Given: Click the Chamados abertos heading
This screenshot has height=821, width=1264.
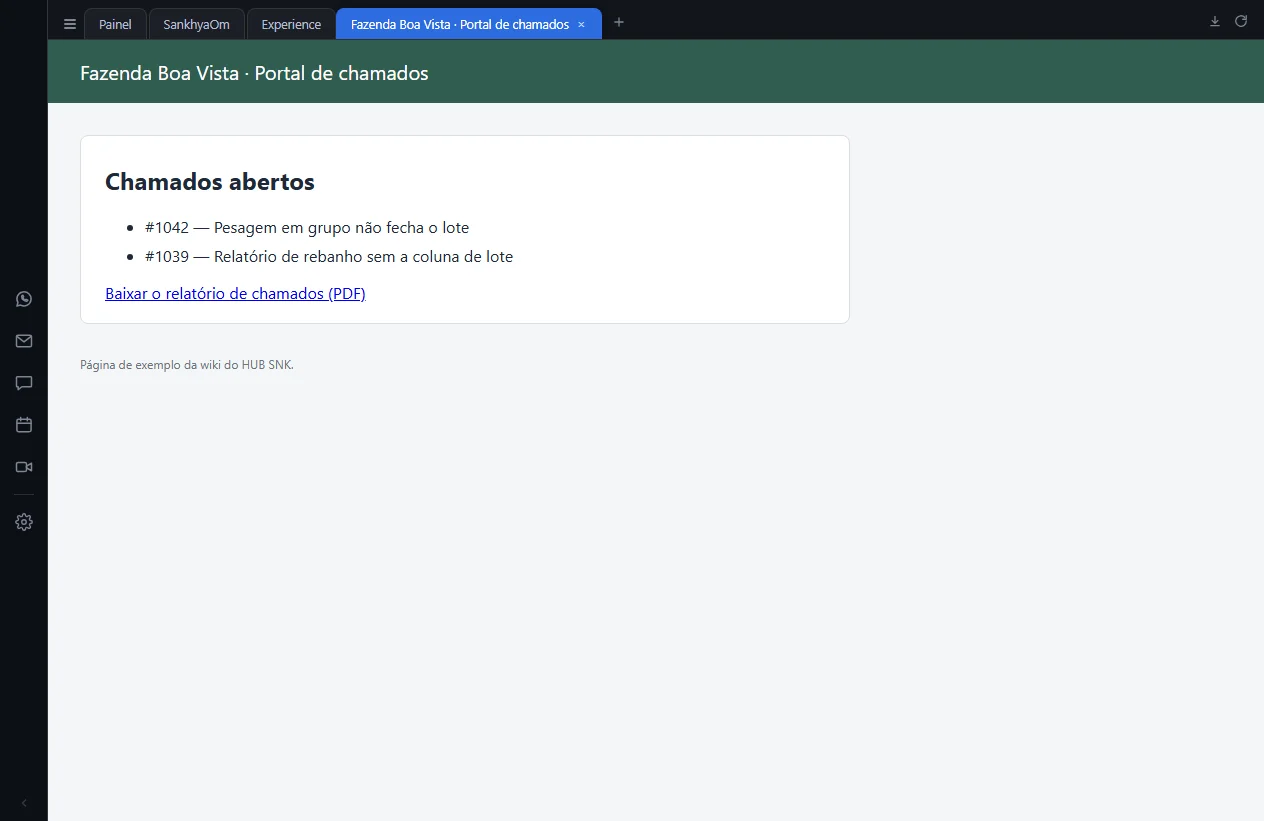Looking at the screenshot, I should point(210,182).
